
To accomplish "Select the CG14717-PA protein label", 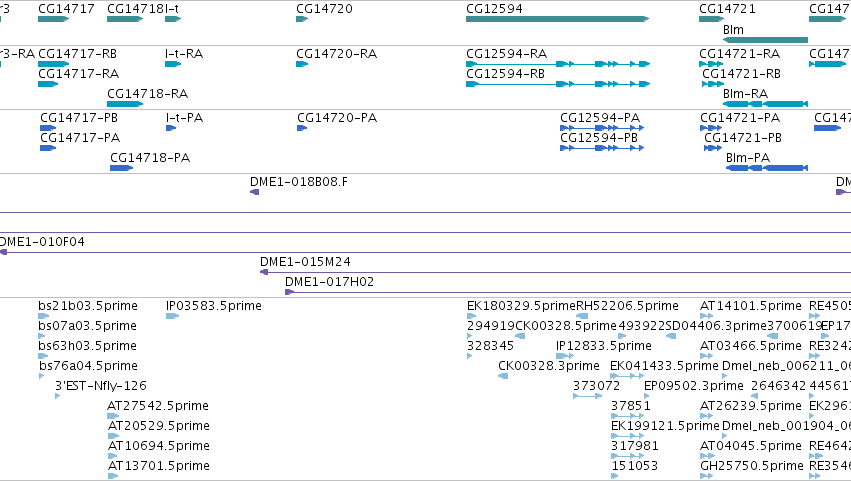I will tap(80, 138).
